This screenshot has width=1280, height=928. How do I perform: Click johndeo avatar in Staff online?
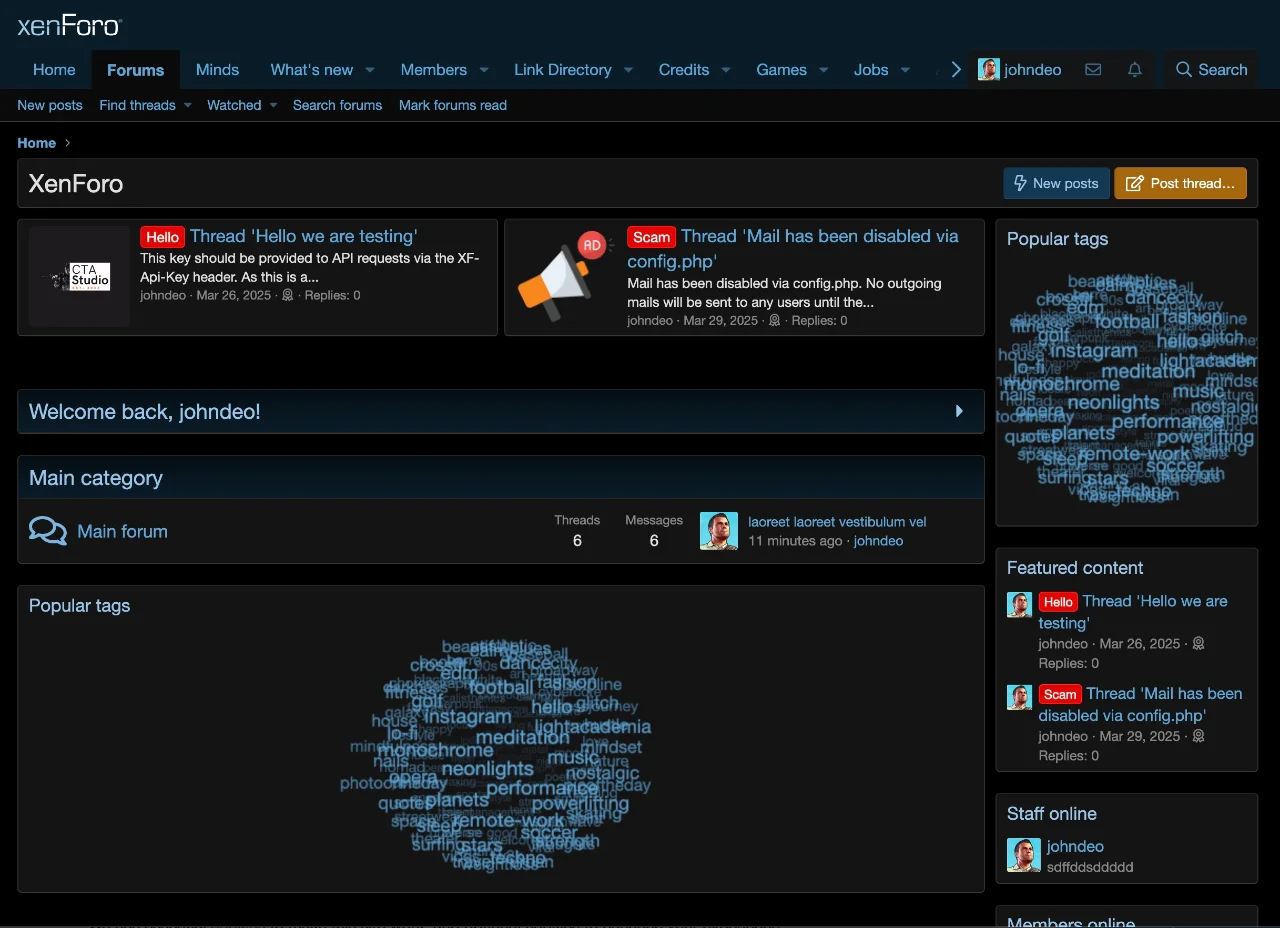[x=1023, y=855]
